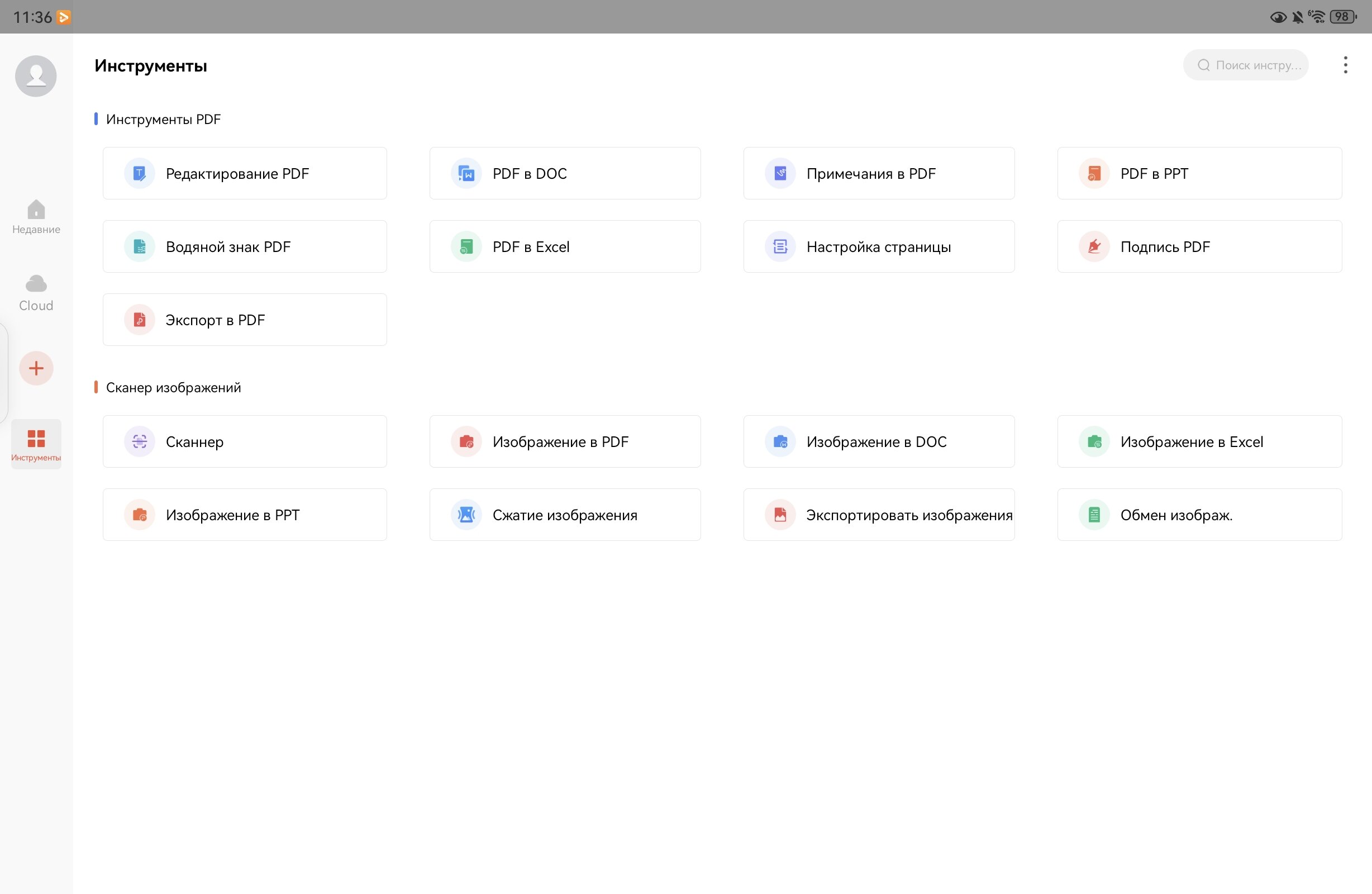Image resolution: width=1372 pixels, height=894 pixels.
Task: Click the Экспортировать изображения red icon
Action: pos(780,515)
